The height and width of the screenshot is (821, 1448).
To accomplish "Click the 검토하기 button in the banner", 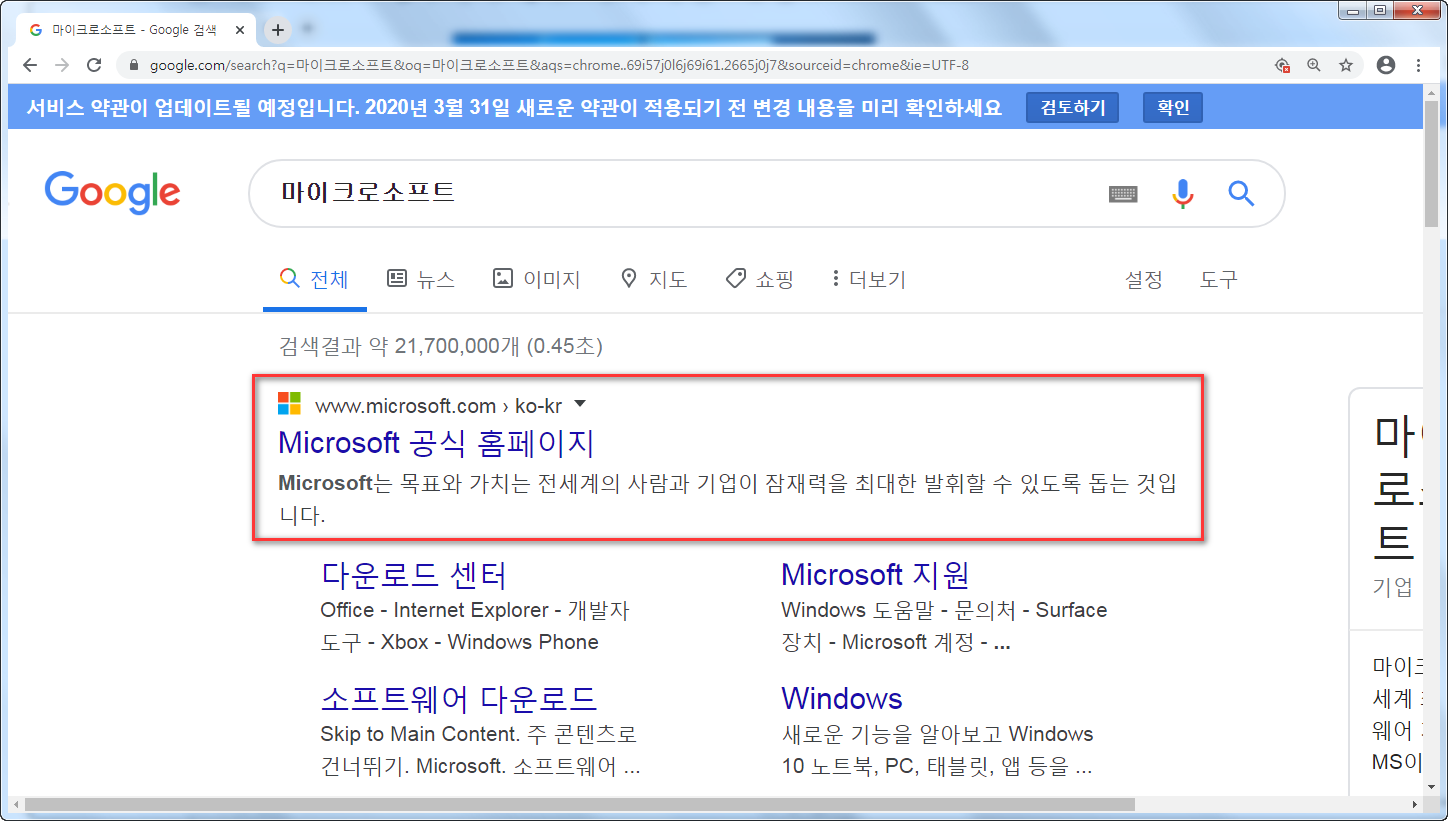I will point(1072,108).
